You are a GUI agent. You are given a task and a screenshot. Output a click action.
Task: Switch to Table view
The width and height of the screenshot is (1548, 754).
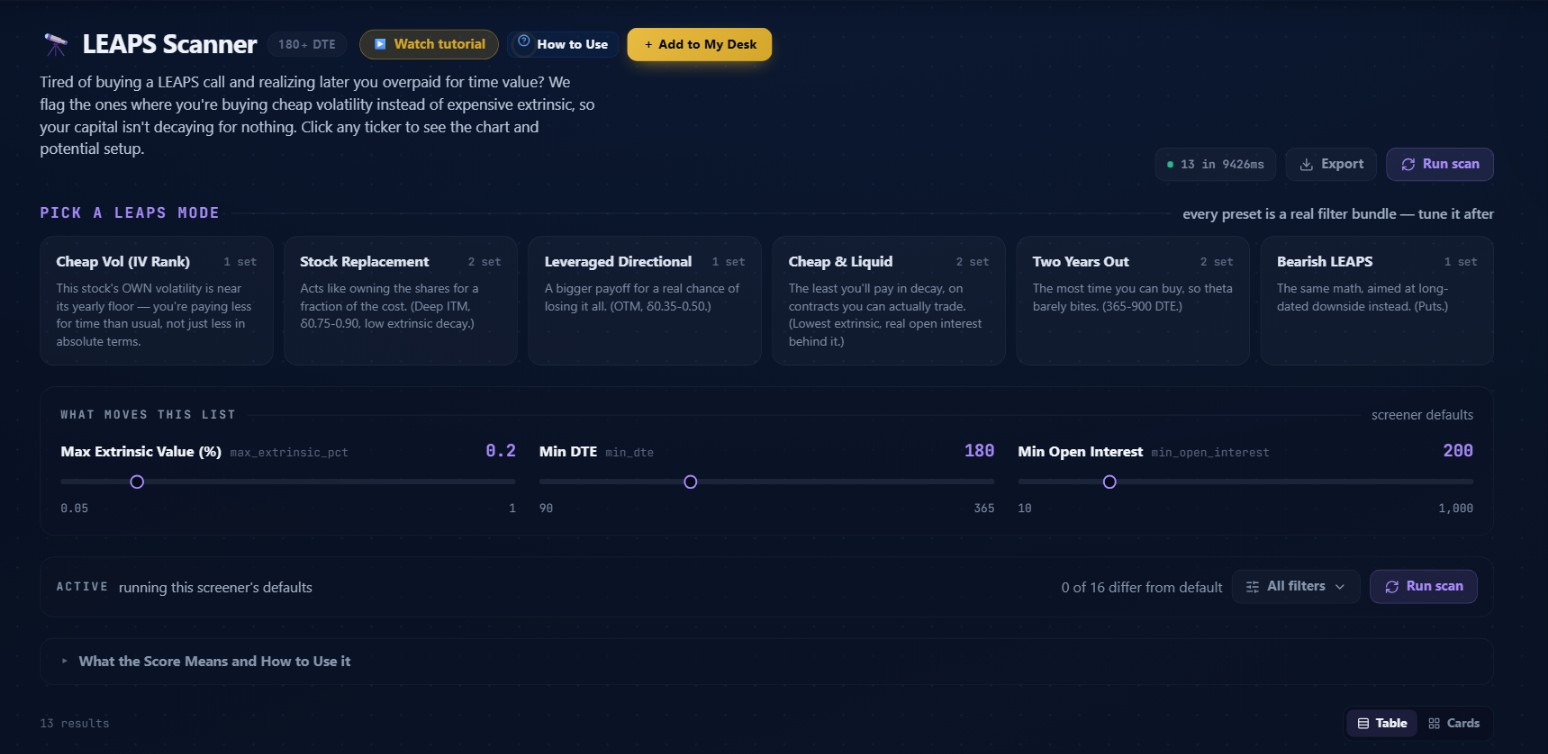click(1382, 723)
